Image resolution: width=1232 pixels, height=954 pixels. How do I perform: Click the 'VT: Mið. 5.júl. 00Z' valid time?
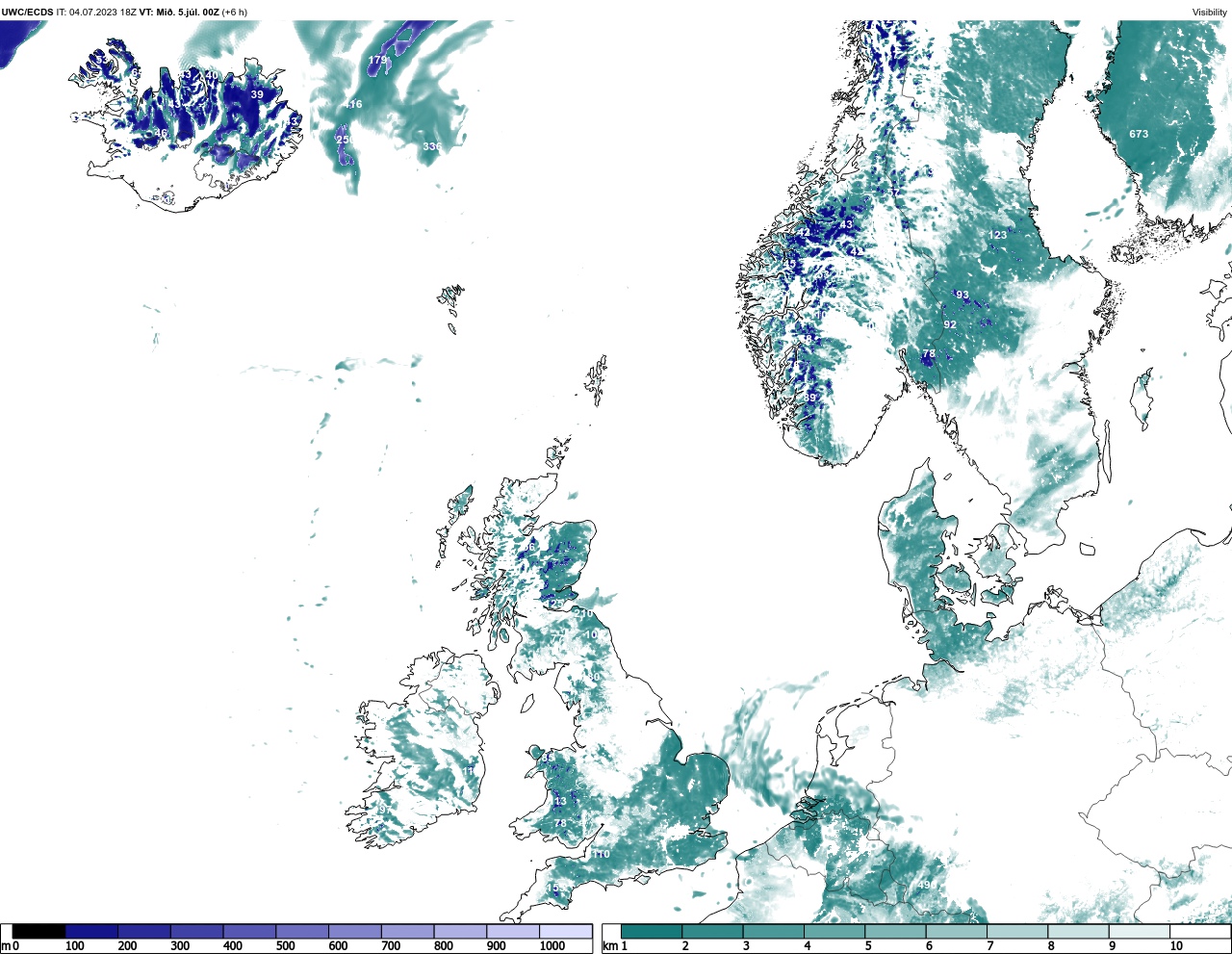(x=179, y=13)
